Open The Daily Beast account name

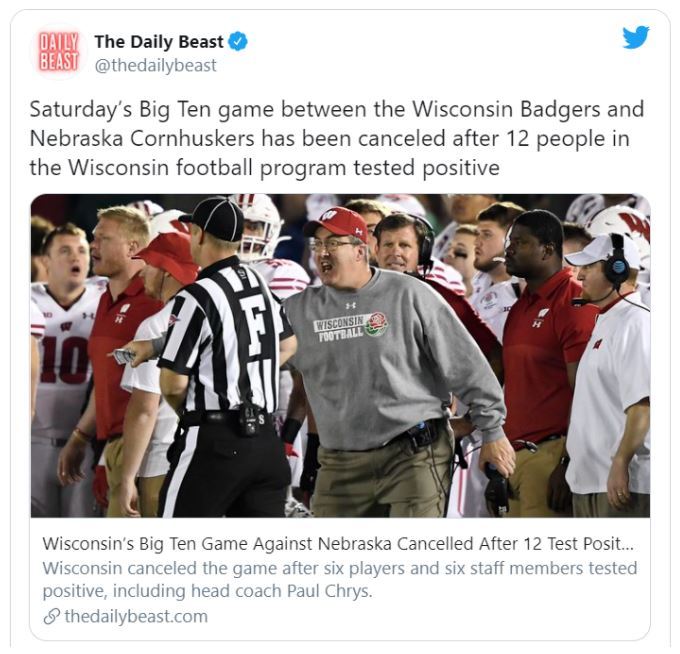[158, 42]
